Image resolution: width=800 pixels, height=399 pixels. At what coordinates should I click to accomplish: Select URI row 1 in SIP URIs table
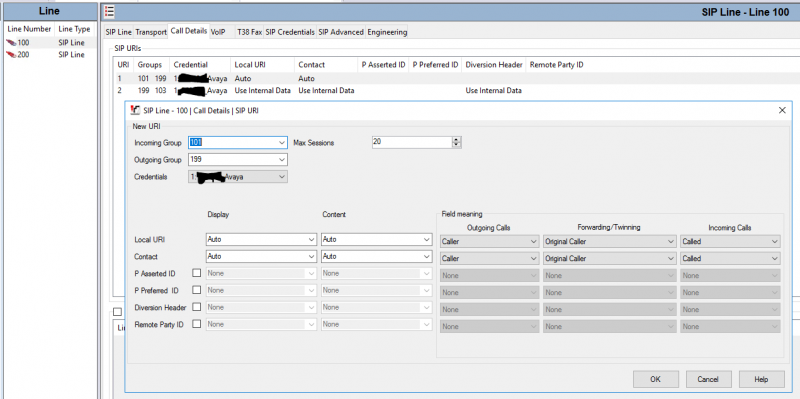(x=456, y=79)
